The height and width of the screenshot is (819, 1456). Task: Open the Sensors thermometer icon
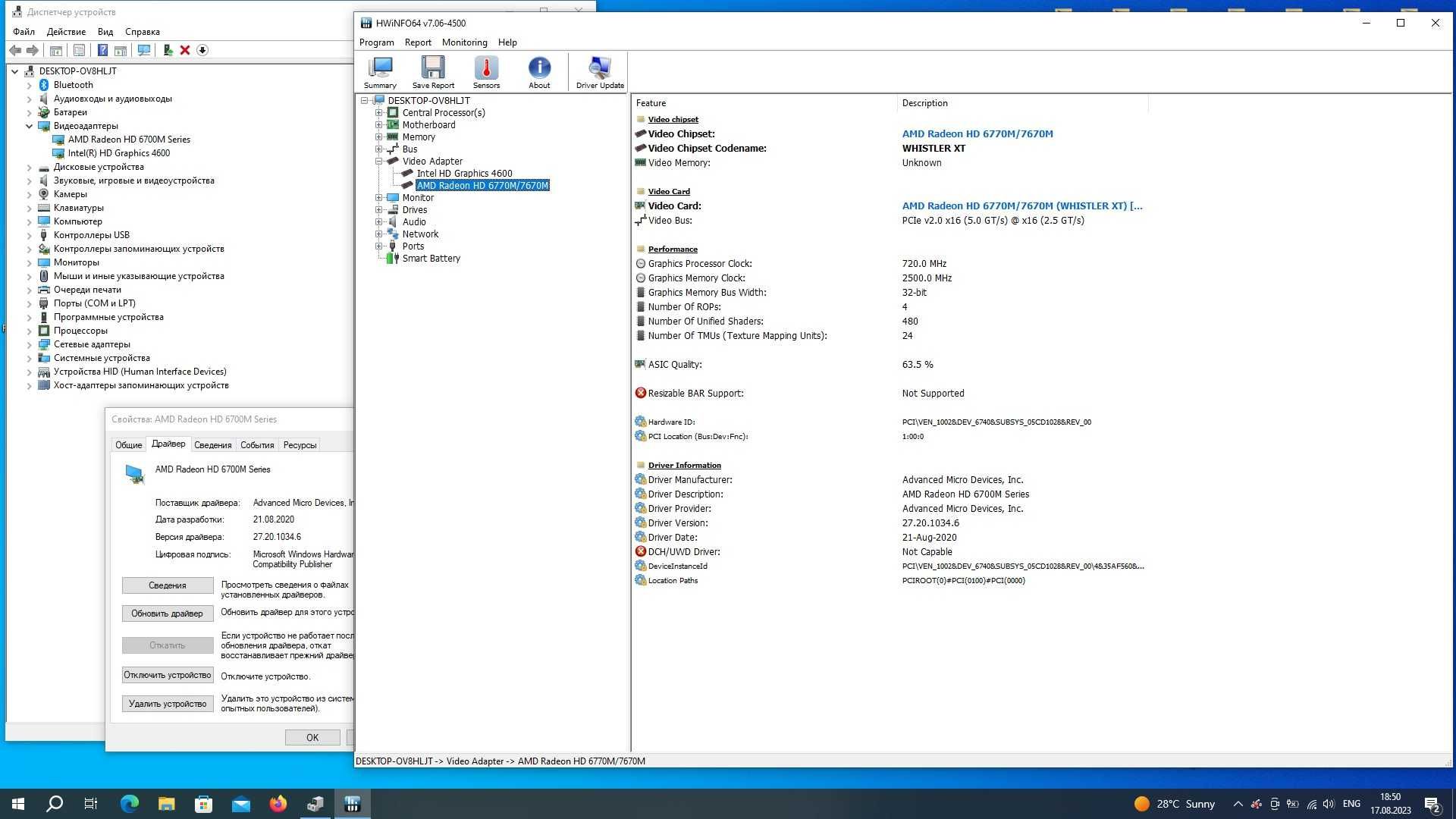point(486,73)
